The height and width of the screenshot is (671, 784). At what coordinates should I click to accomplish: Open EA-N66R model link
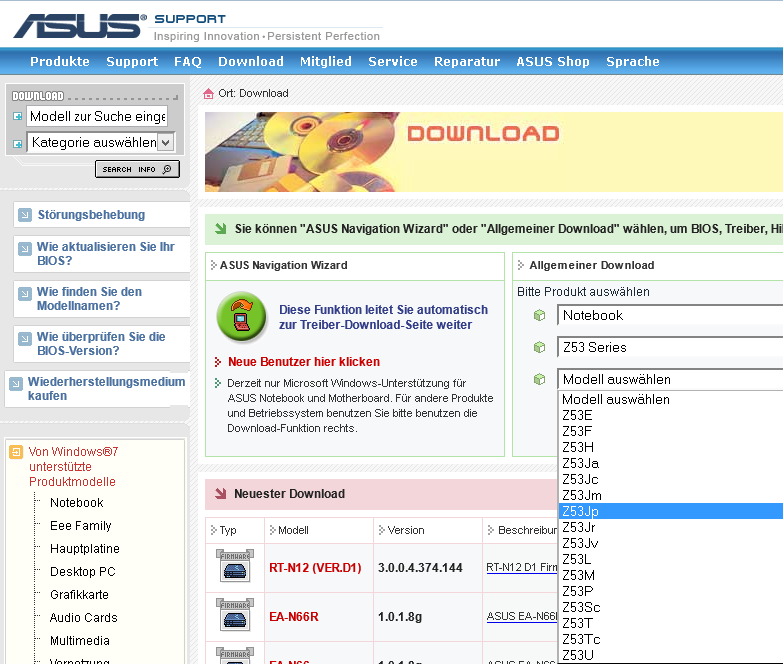tap(294, 616)
